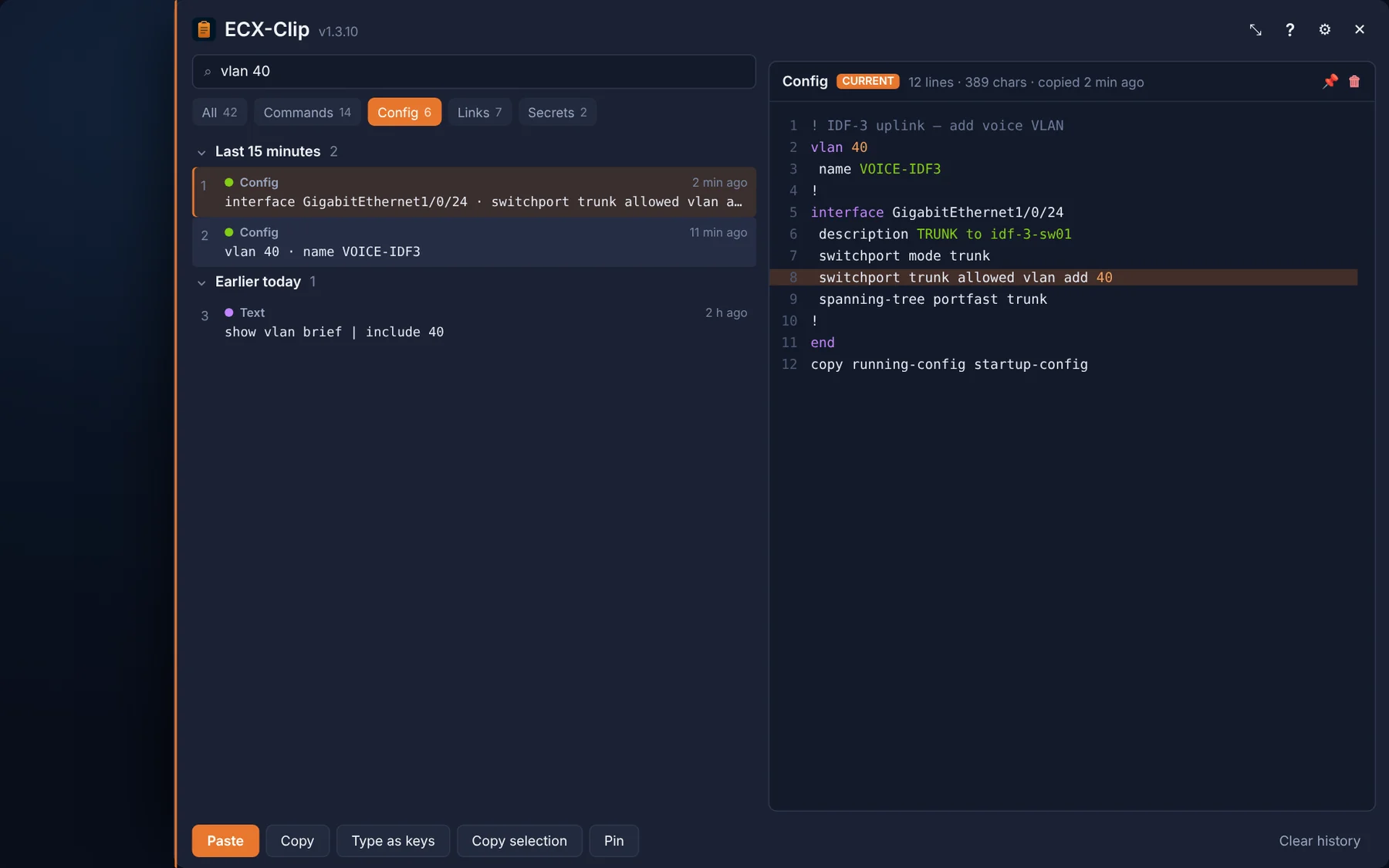Select the Config 6 tab
Viewport: 1389px width, 868px height.
tap(404, 112)
